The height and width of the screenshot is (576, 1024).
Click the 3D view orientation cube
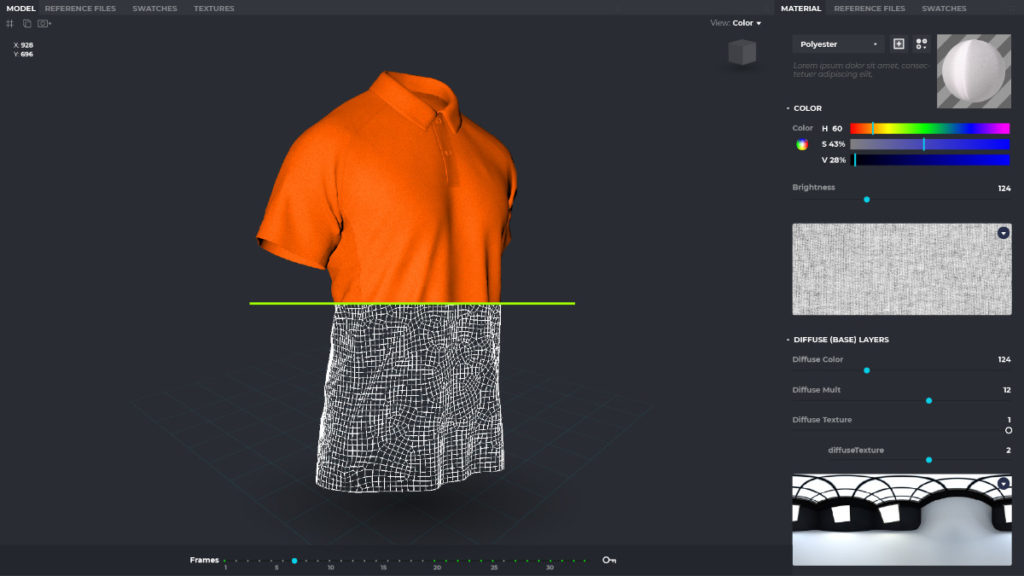pos(742,52)
